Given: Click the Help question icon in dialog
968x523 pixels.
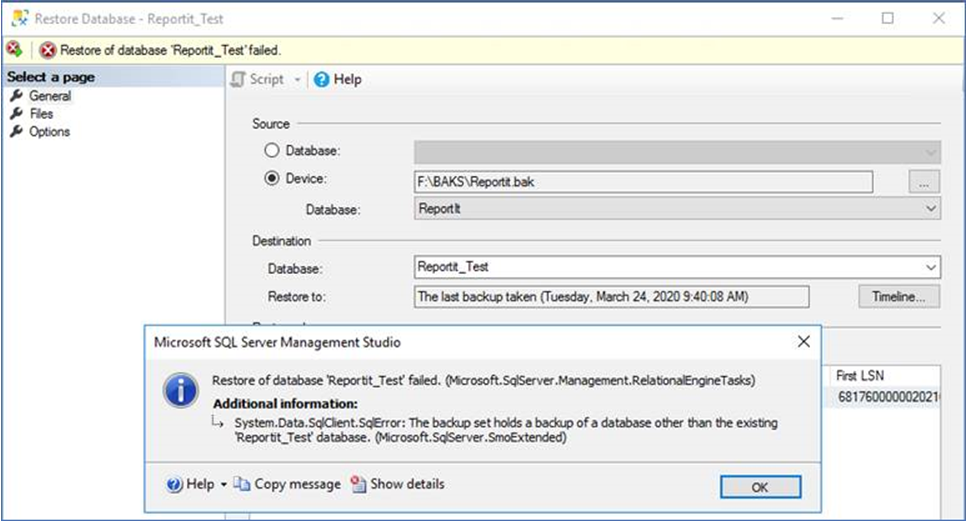Looking at the screenshot, I should tap(175, 485).
